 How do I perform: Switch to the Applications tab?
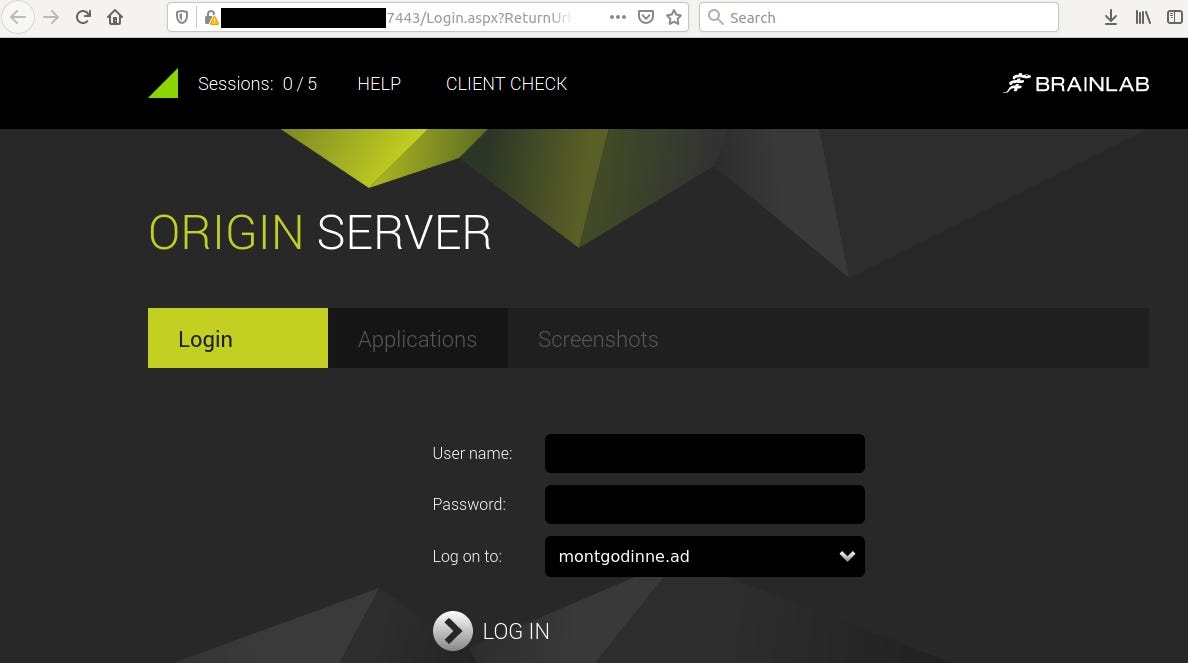pos(417,338)
